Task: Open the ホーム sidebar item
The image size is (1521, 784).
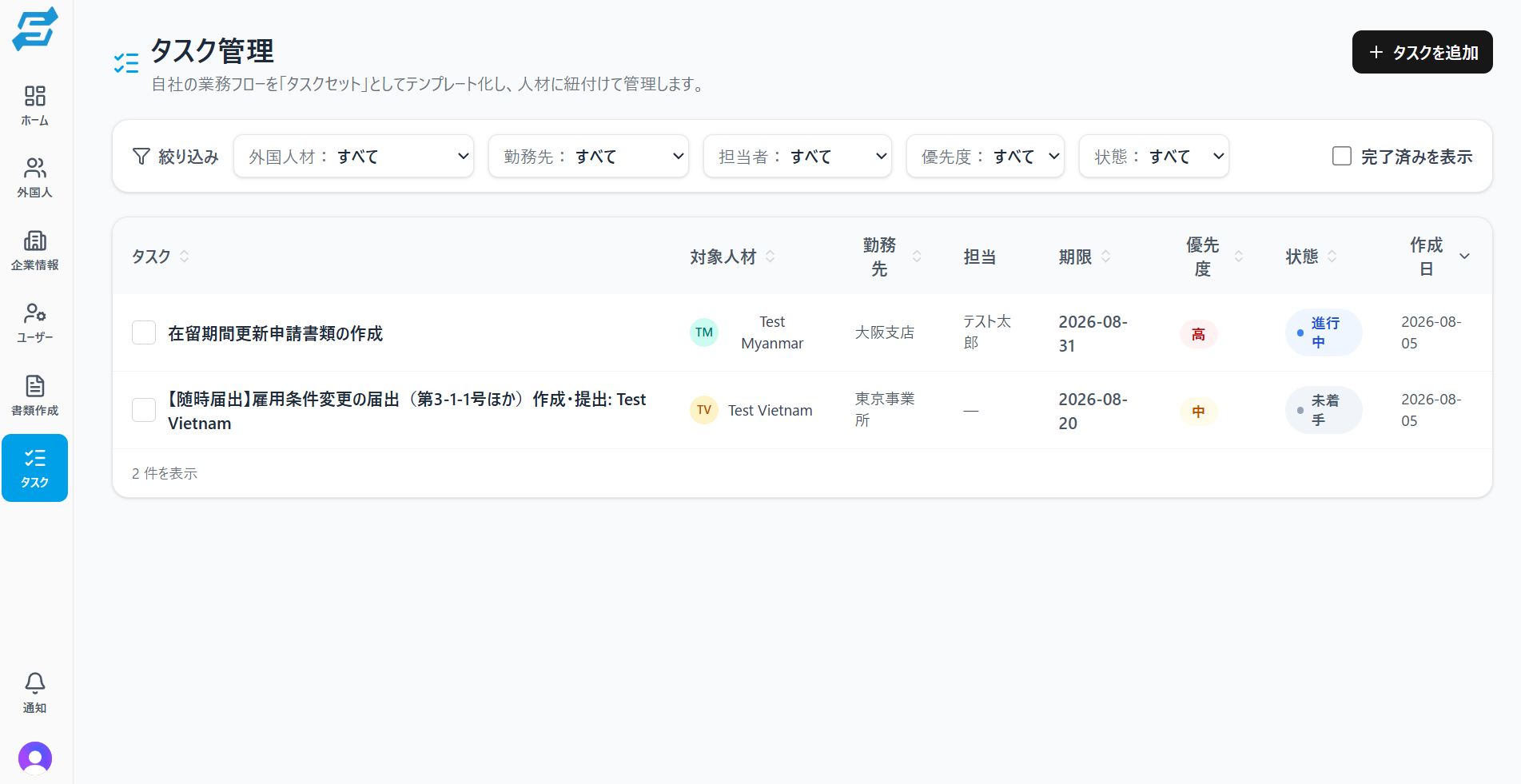Action: pos(35,106)
